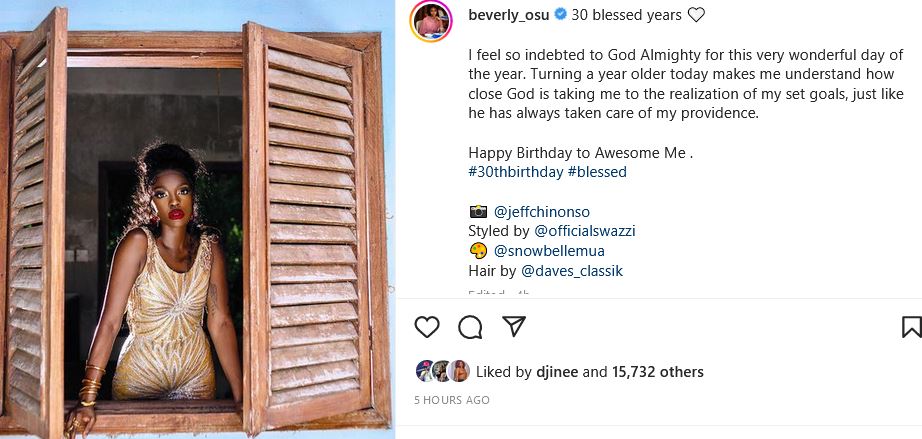Open the beverly_osu username link
This screenshot has width=922, height=439.
point(510,15)
